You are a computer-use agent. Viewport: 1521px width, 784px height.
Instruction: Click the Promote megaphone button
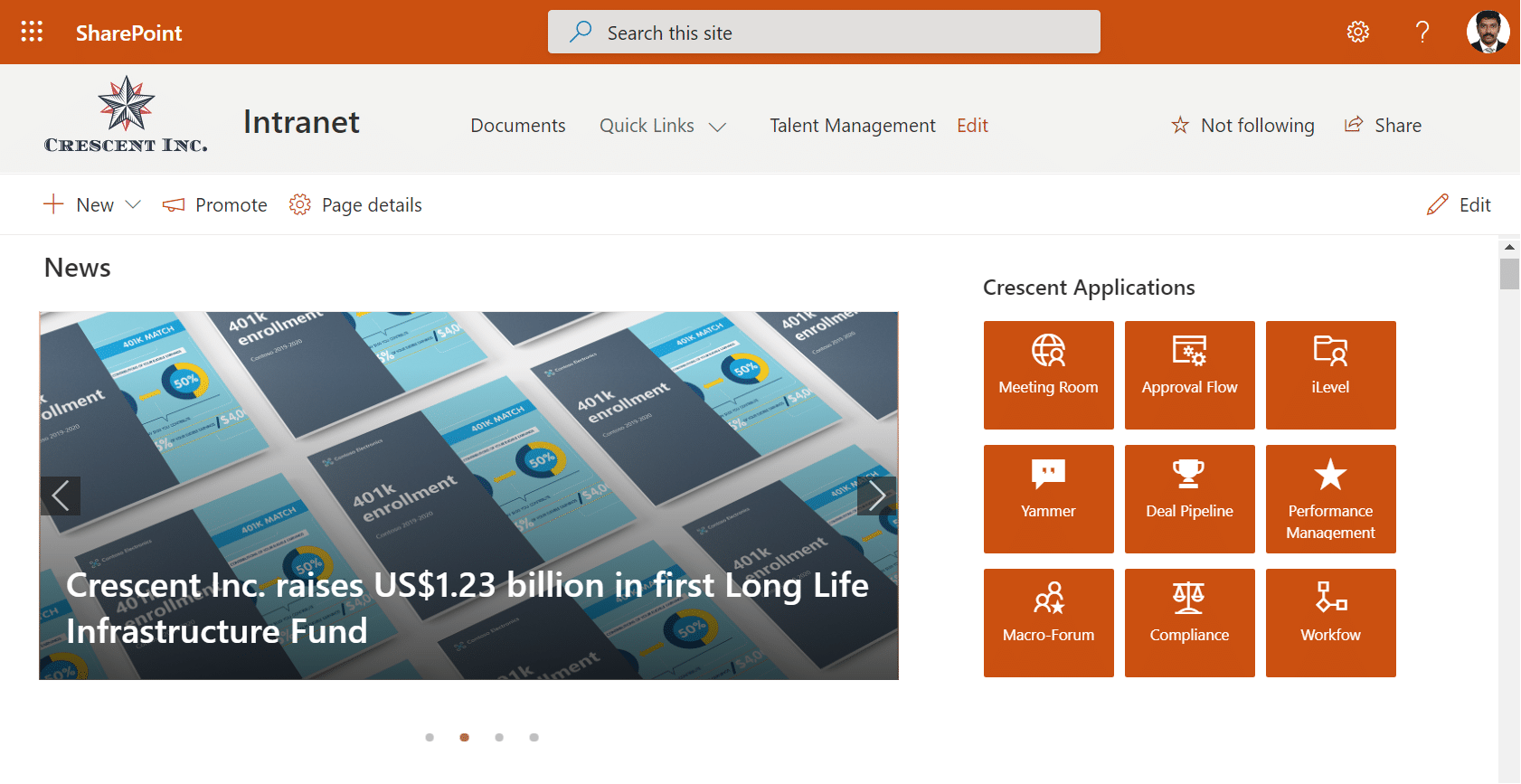tap(215, 205)
